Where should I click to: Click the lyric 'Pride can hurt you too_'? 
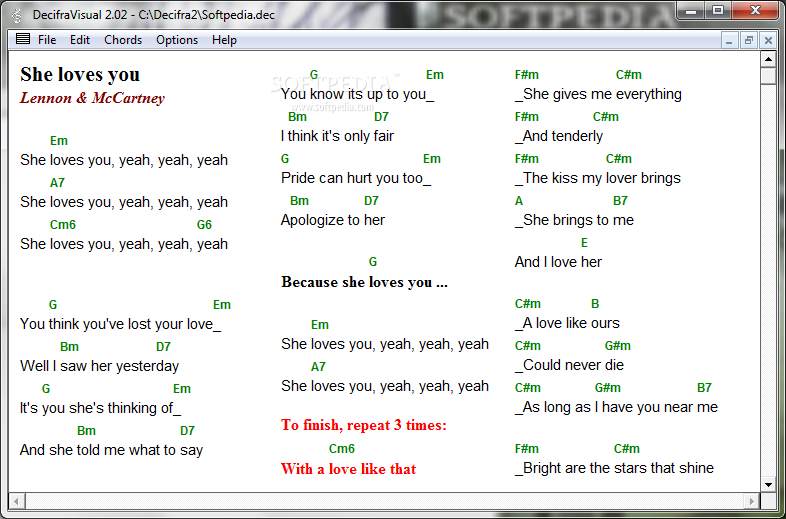356,178
